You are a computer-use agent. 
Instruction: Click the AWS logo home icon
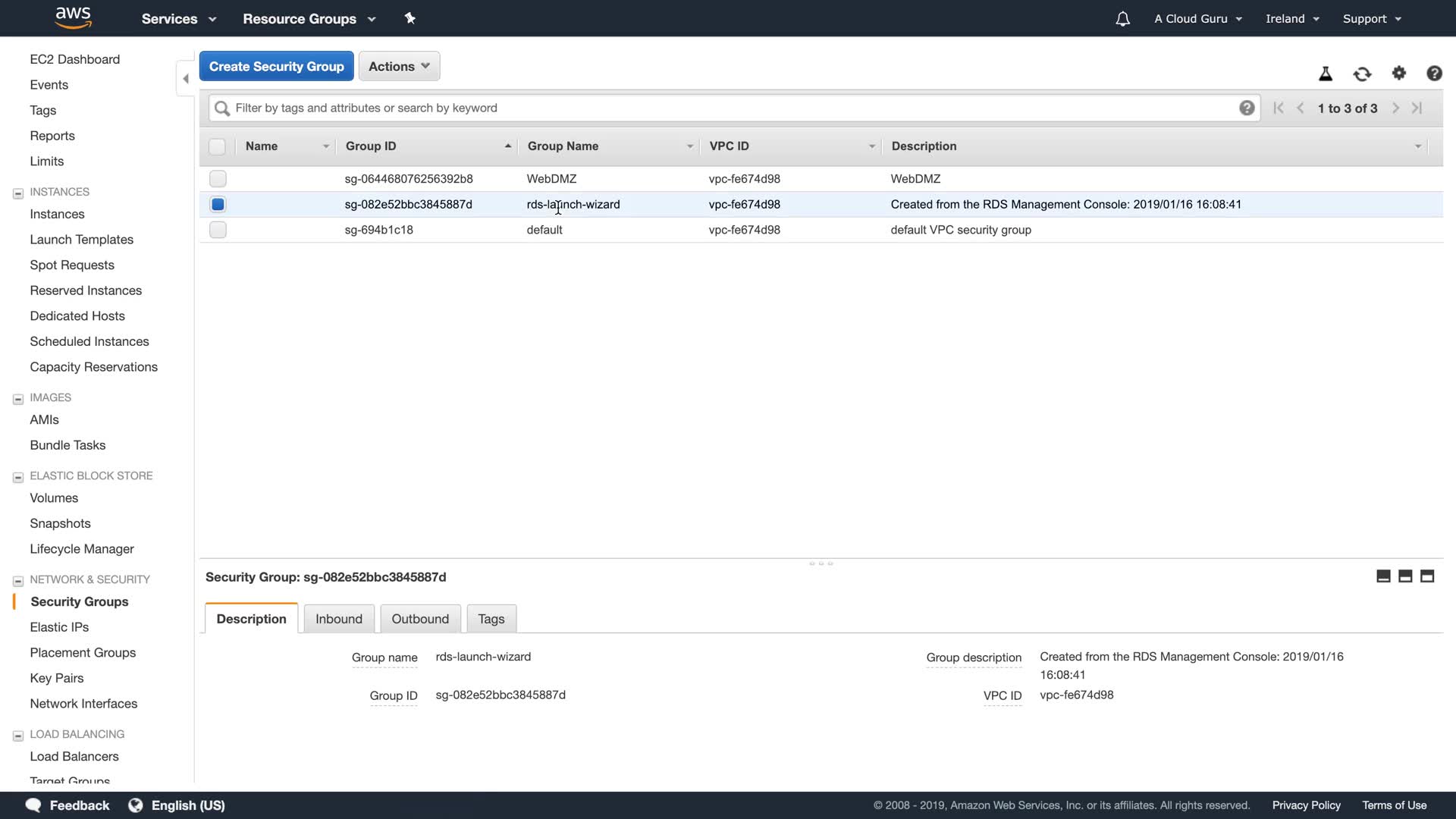[x=74, y=17]
